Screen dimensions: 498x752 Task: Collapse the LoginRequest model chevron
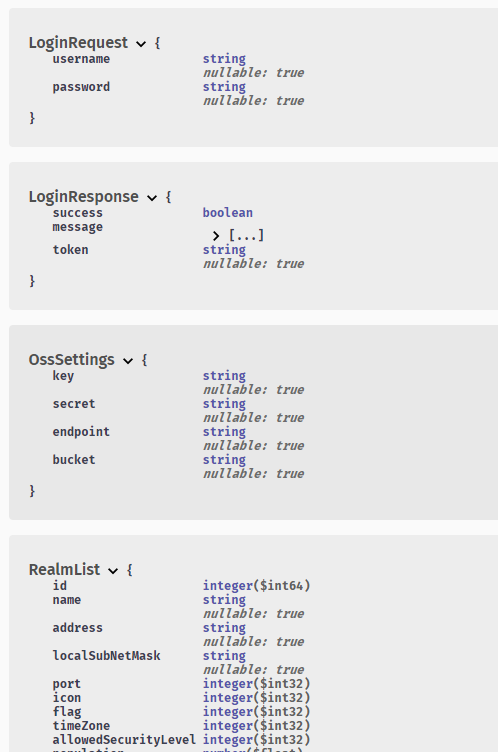click(141, 44)
